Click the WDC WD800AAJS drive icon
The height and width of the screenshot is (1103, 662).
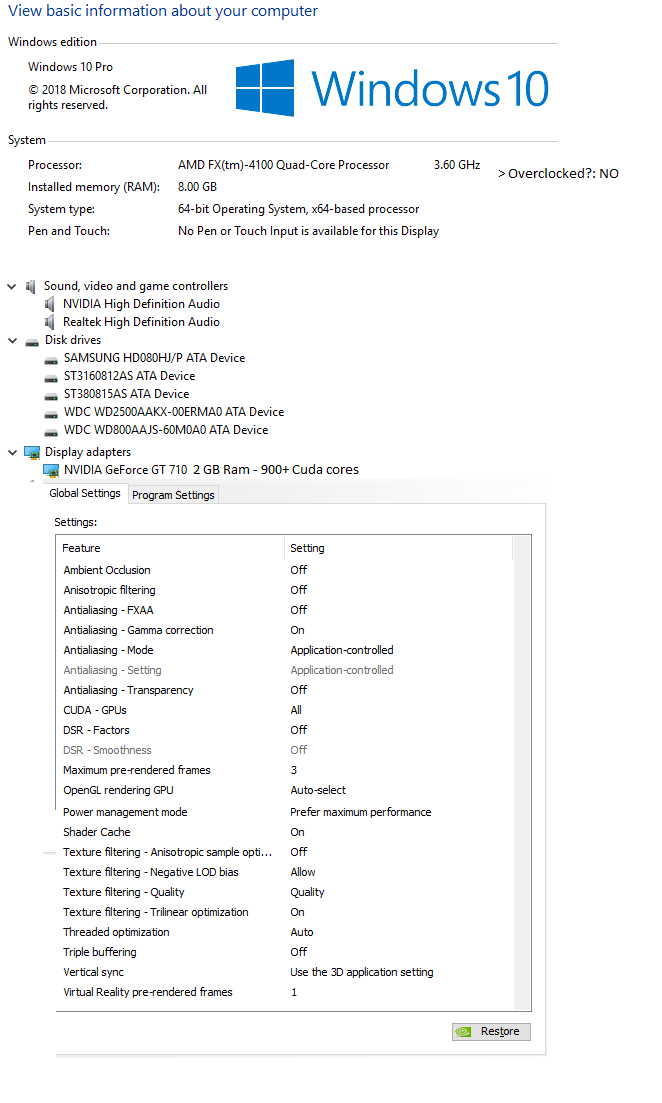coord(51,432)
